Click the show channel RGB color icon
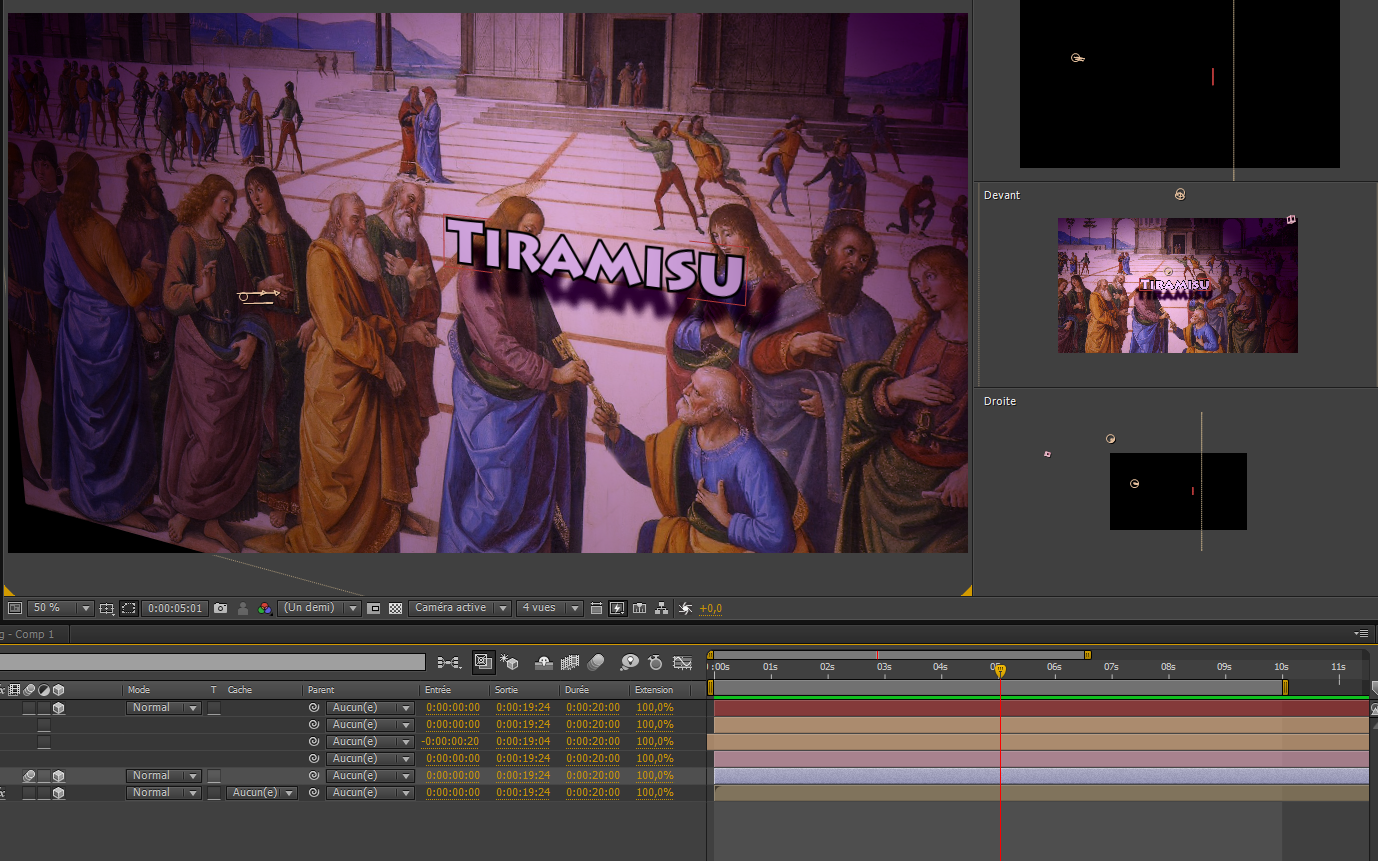The width and height of the screenshot is (1378, 861). (264, 608)
